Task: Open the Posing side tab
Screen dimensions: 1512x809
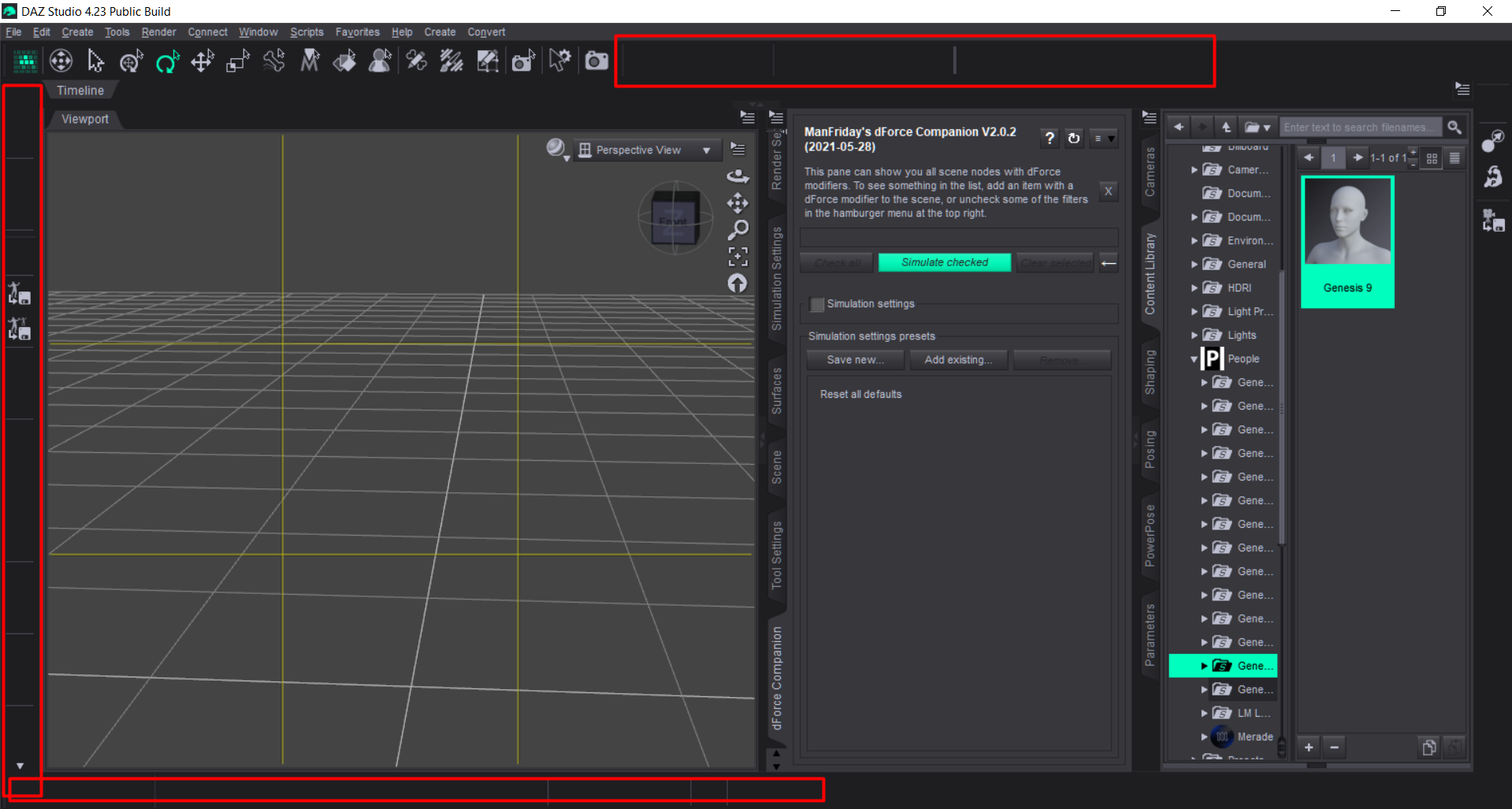Action: pos(1150,449)
